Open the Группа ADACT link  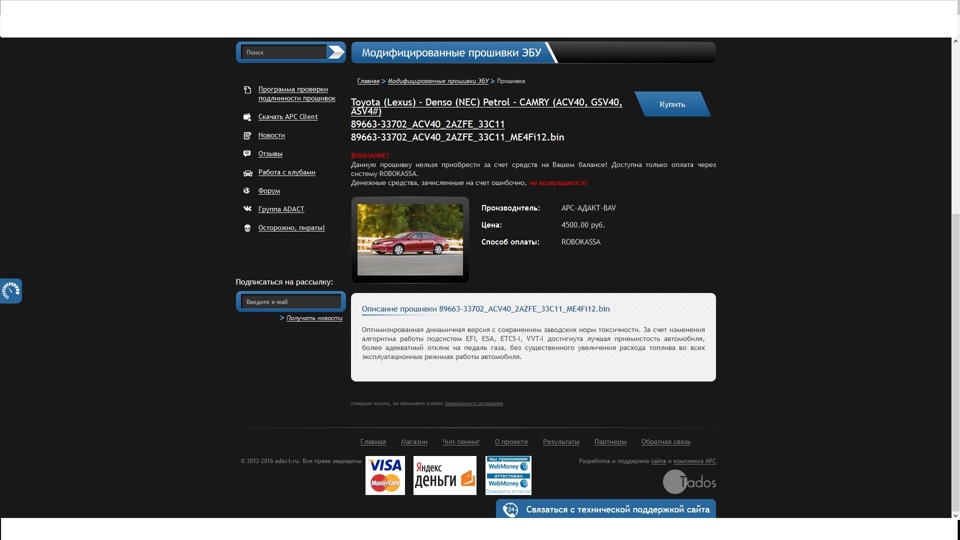pos(281,209)
